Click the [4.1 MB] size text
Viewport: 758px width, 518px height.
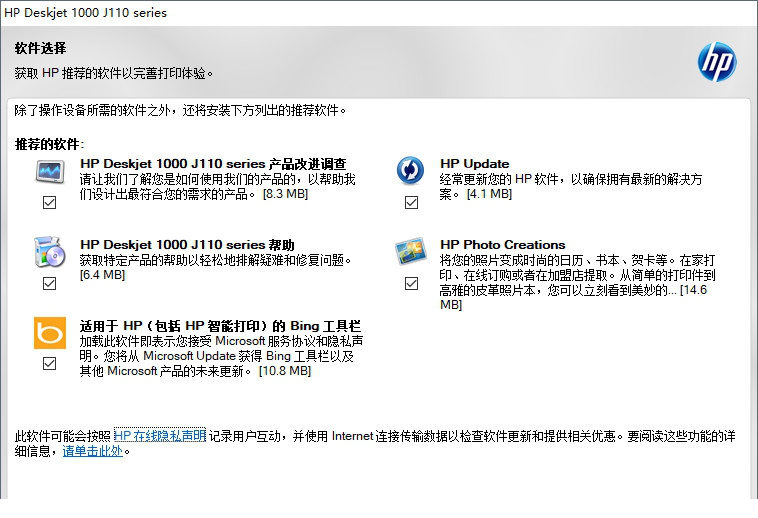coord(489,194)
